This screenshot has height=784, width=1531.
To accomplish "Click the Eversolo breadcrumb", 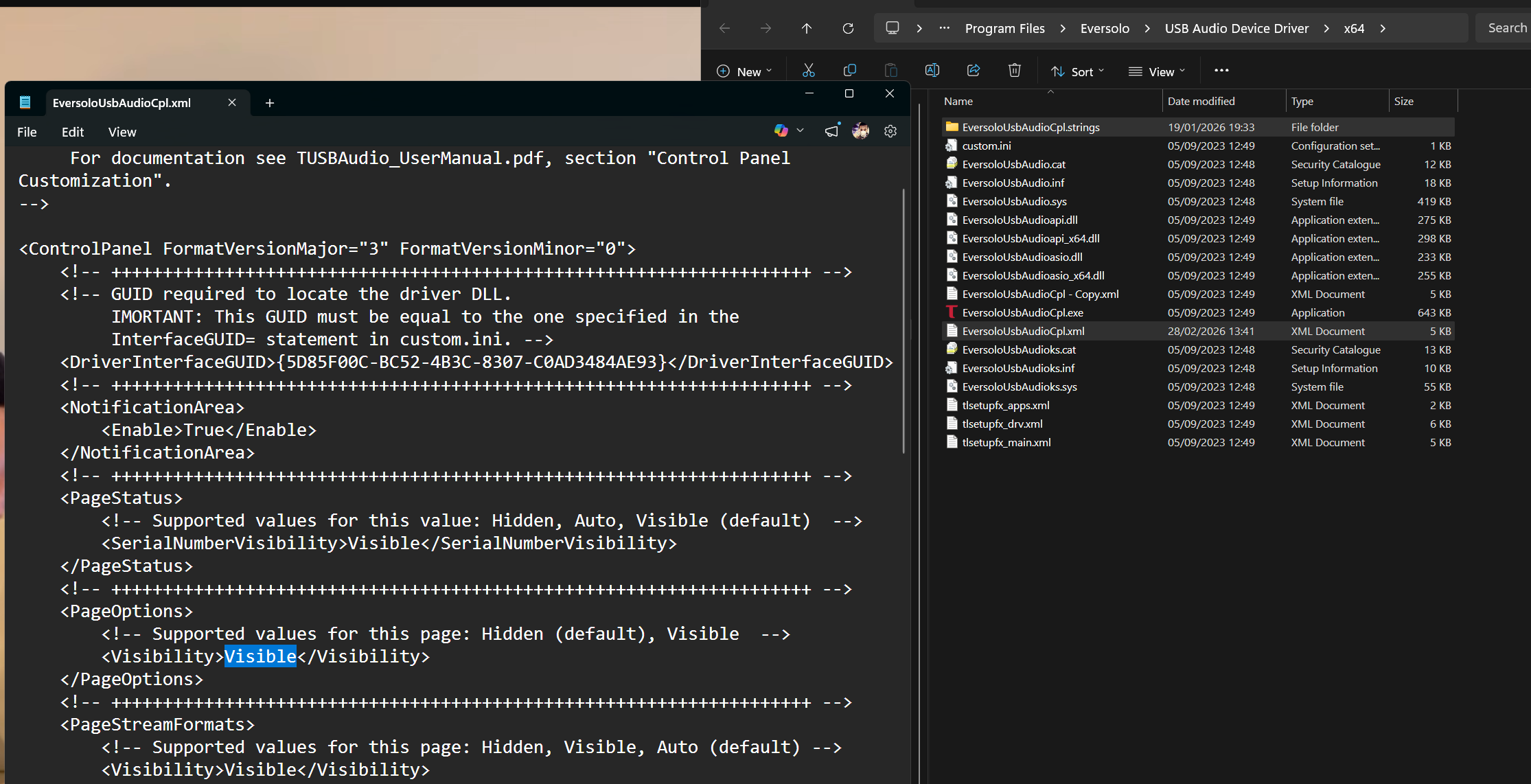I will pyautogui.click(x=1105, y=28).
